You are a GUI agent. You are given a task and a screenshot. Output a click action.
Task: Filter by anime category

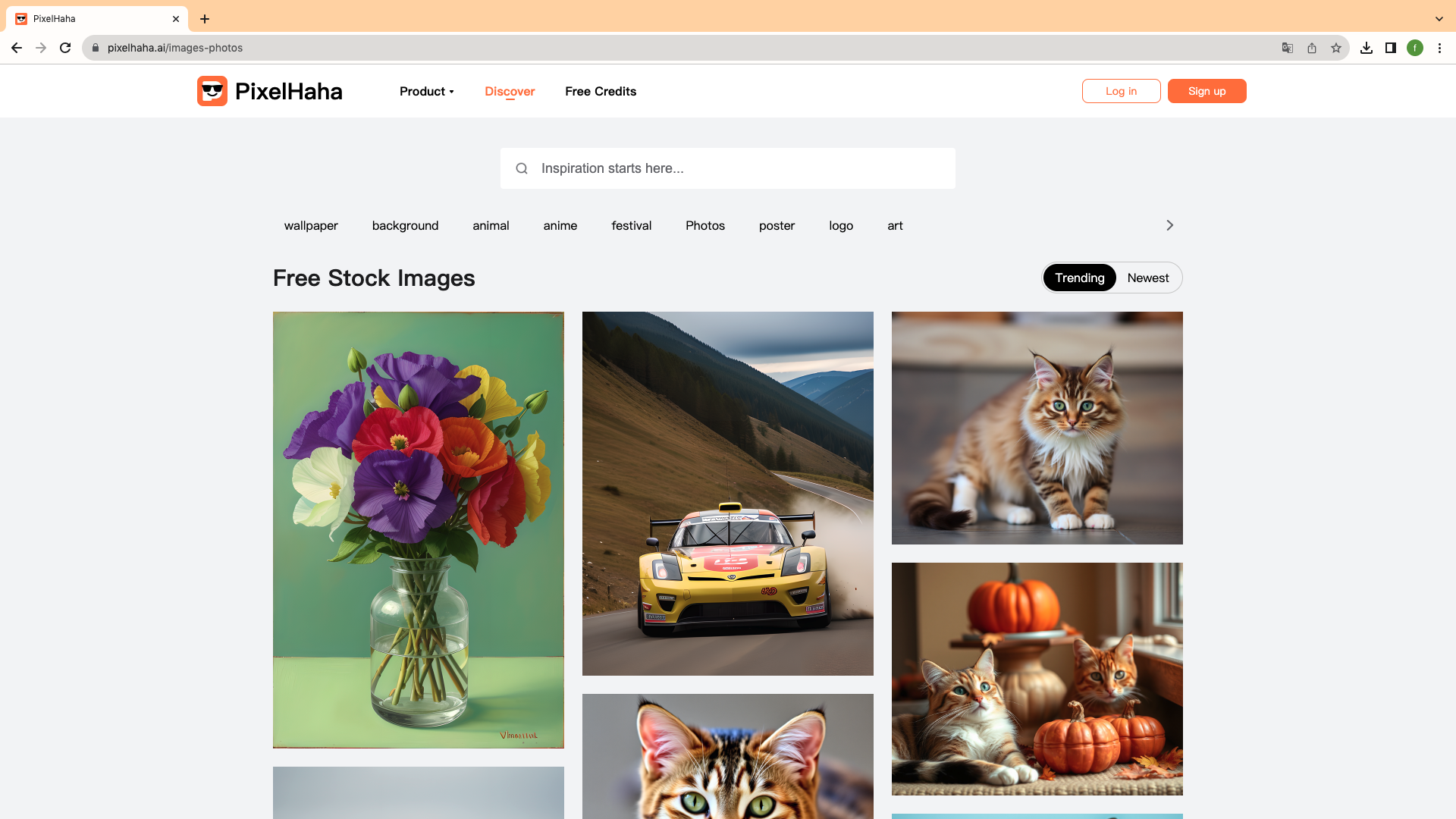pos(560,225)
